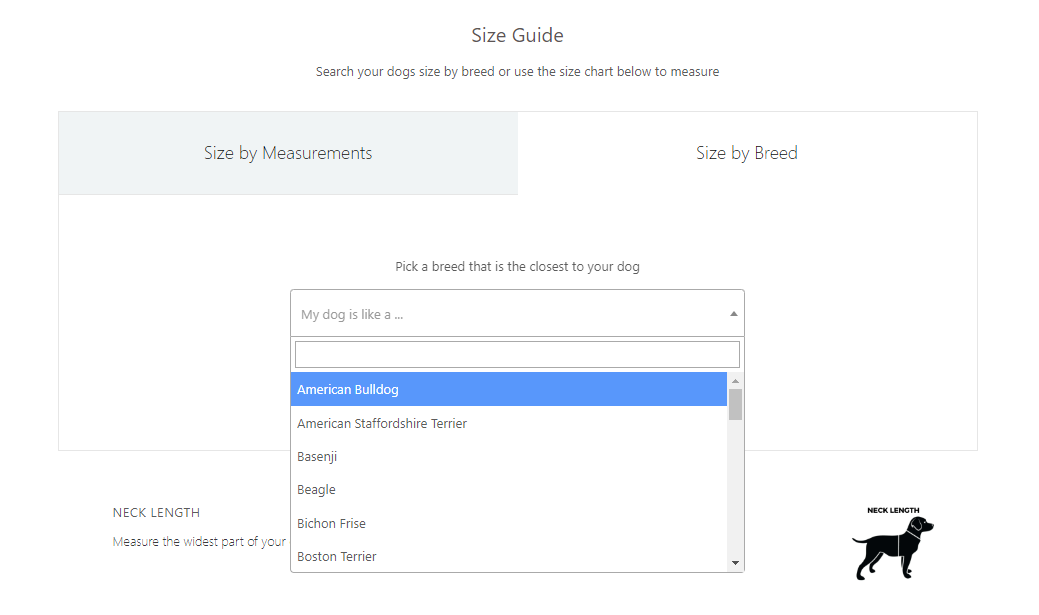Screen dimensions: 1039x615
Task: Click the Size Guide page heading
Action: tap(517, 36)
